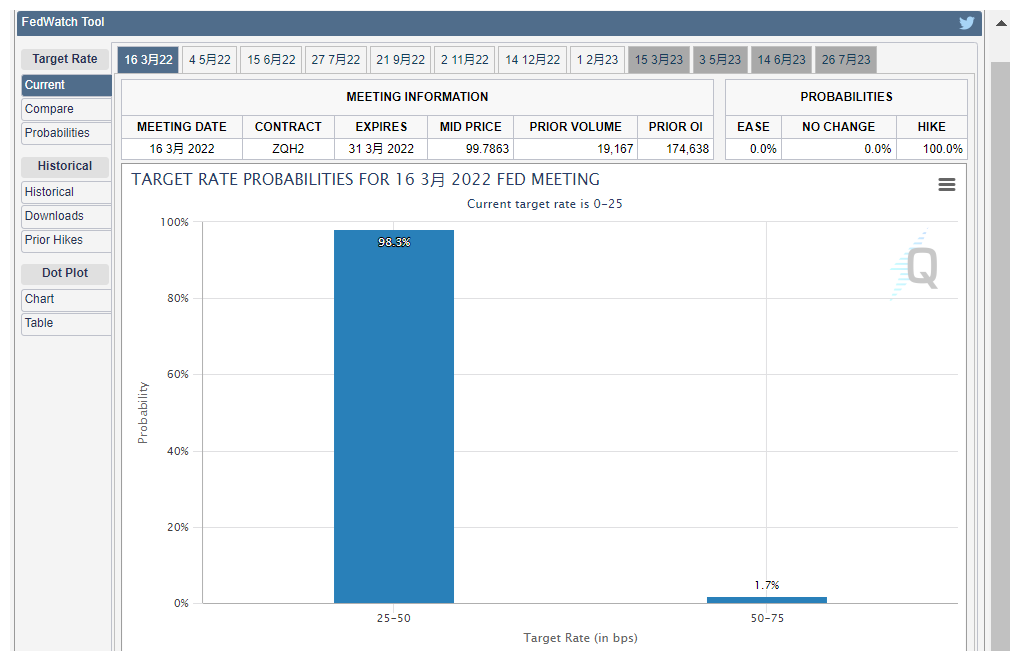Click the 174,638 prior OI value

coord(687,149)
